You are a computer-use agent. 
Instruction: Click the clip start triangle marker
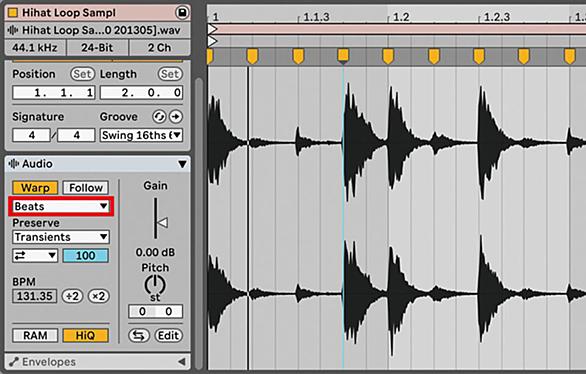pyautogui.click(x=213, y=41)
